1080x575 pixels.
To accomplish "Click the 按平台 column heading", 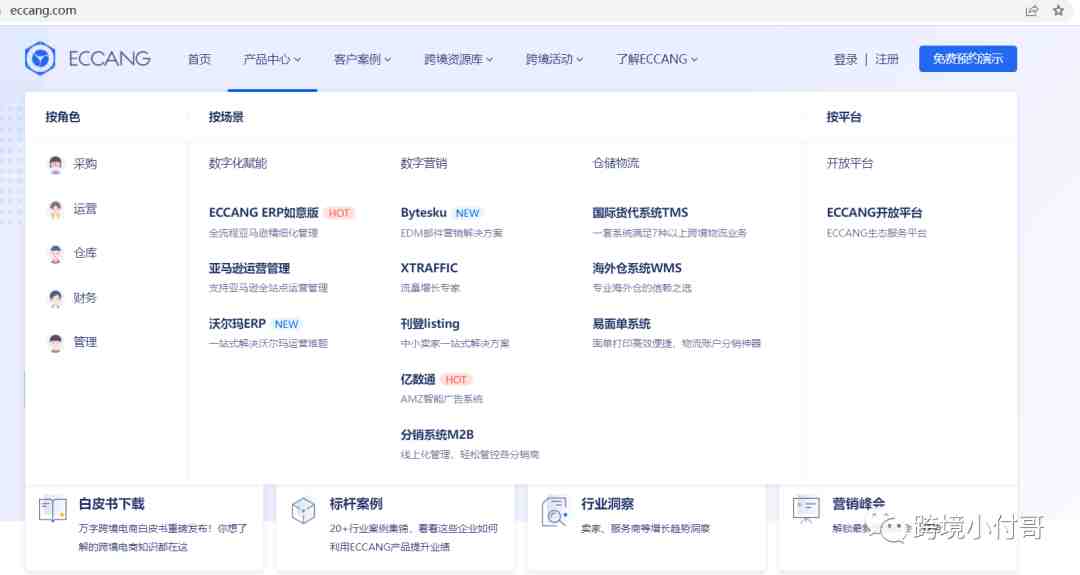I will point(844,117).
